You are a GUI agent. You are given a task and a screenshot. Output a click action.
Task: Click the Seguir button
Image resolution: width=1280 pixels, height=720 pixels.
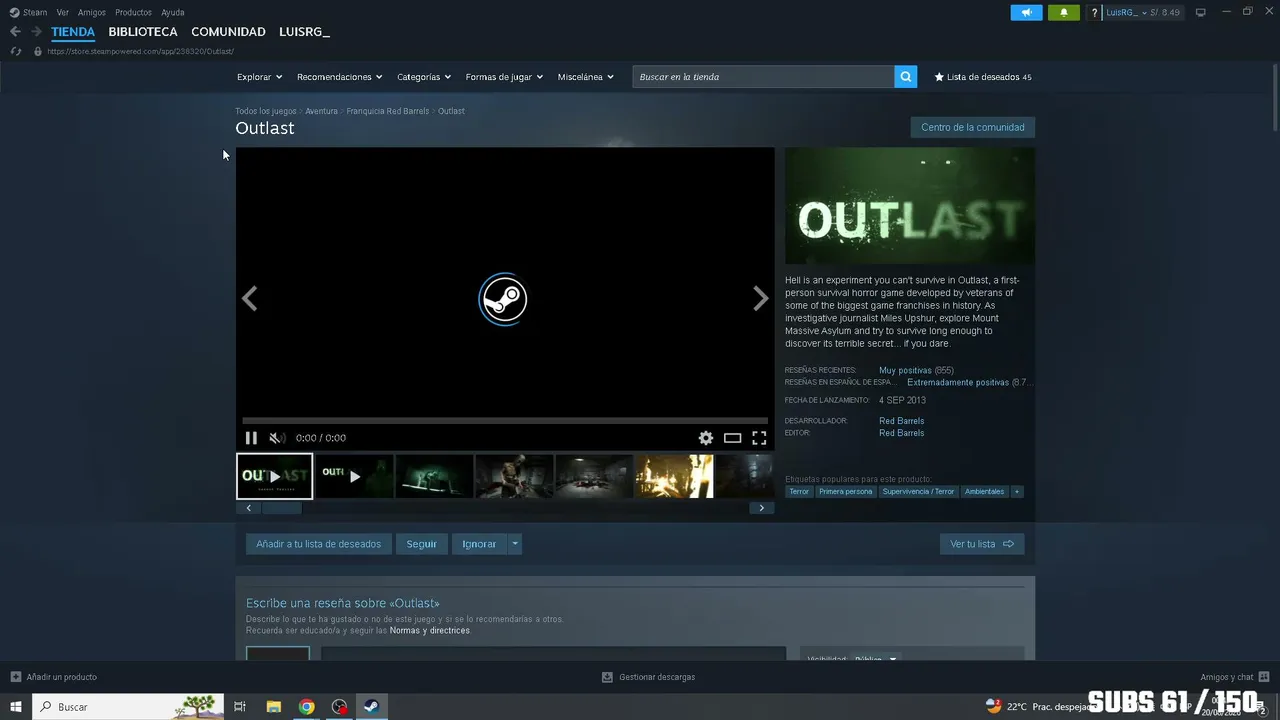coord(421,544)
